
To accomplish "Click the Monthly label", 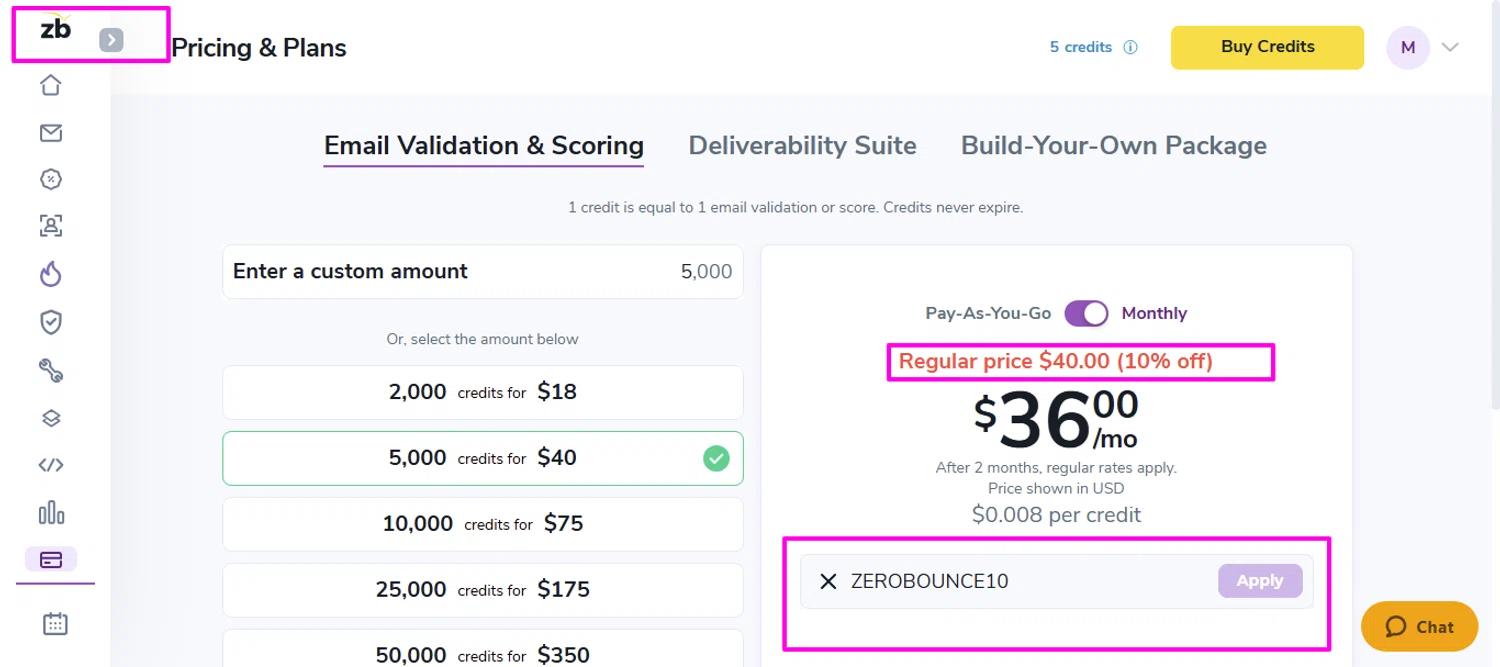I will point(1154,313).
